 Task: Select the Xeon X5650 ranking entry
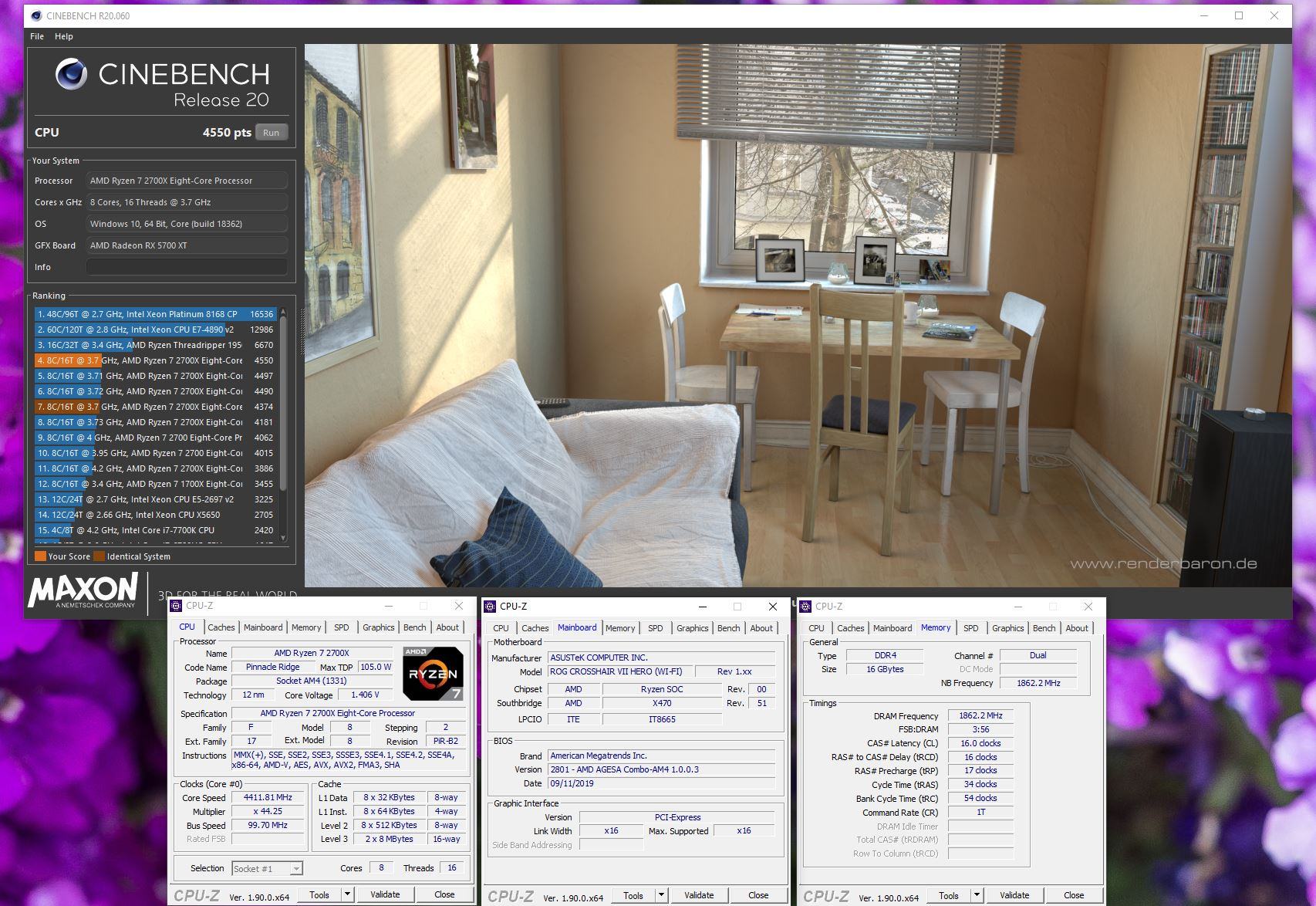tap(155, 515)
